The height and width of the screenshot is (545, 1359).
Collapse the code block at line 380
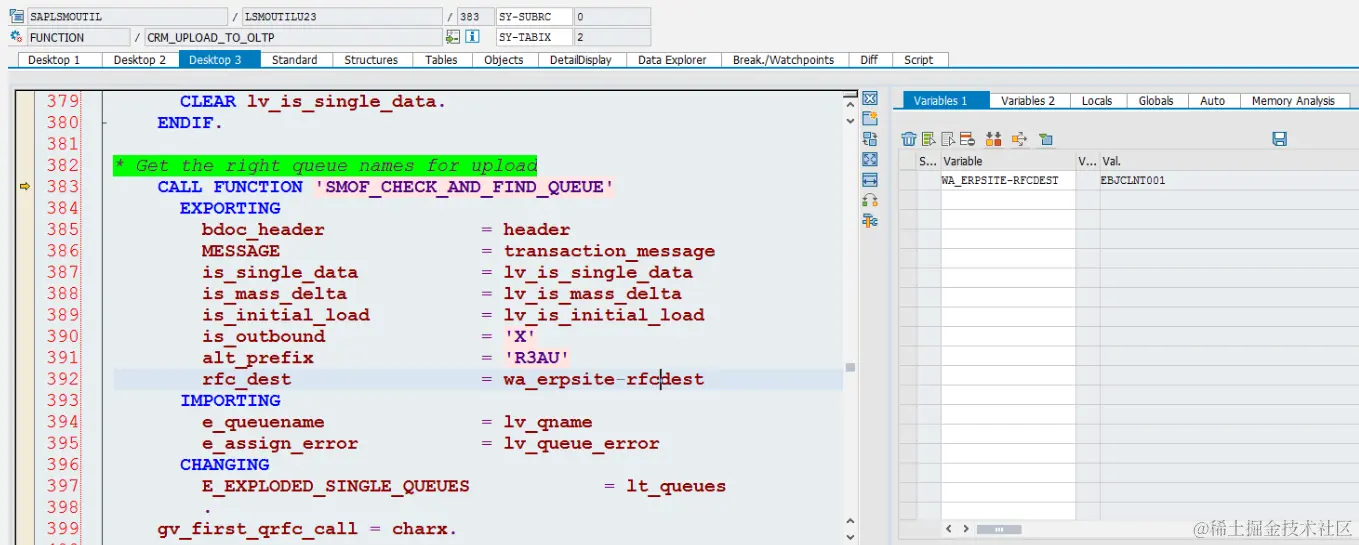pos(106,123)
